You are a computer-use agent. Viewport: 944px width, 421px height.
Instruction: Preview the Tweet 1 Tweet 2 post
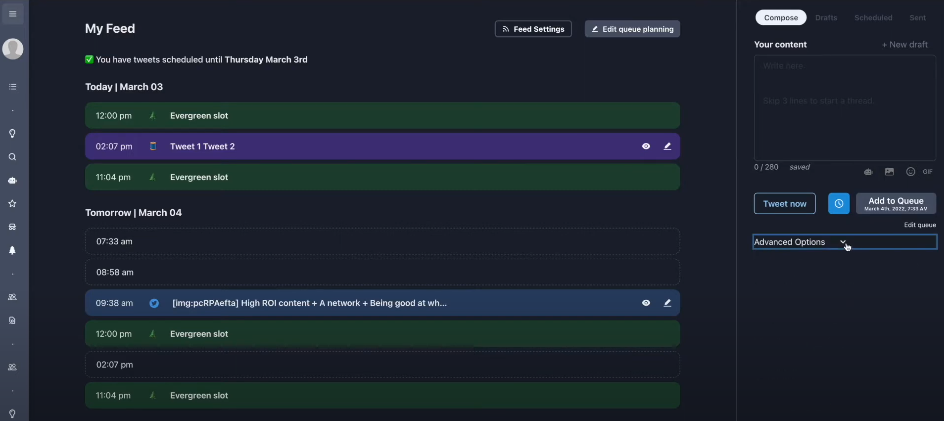click(x=646, y=146)
